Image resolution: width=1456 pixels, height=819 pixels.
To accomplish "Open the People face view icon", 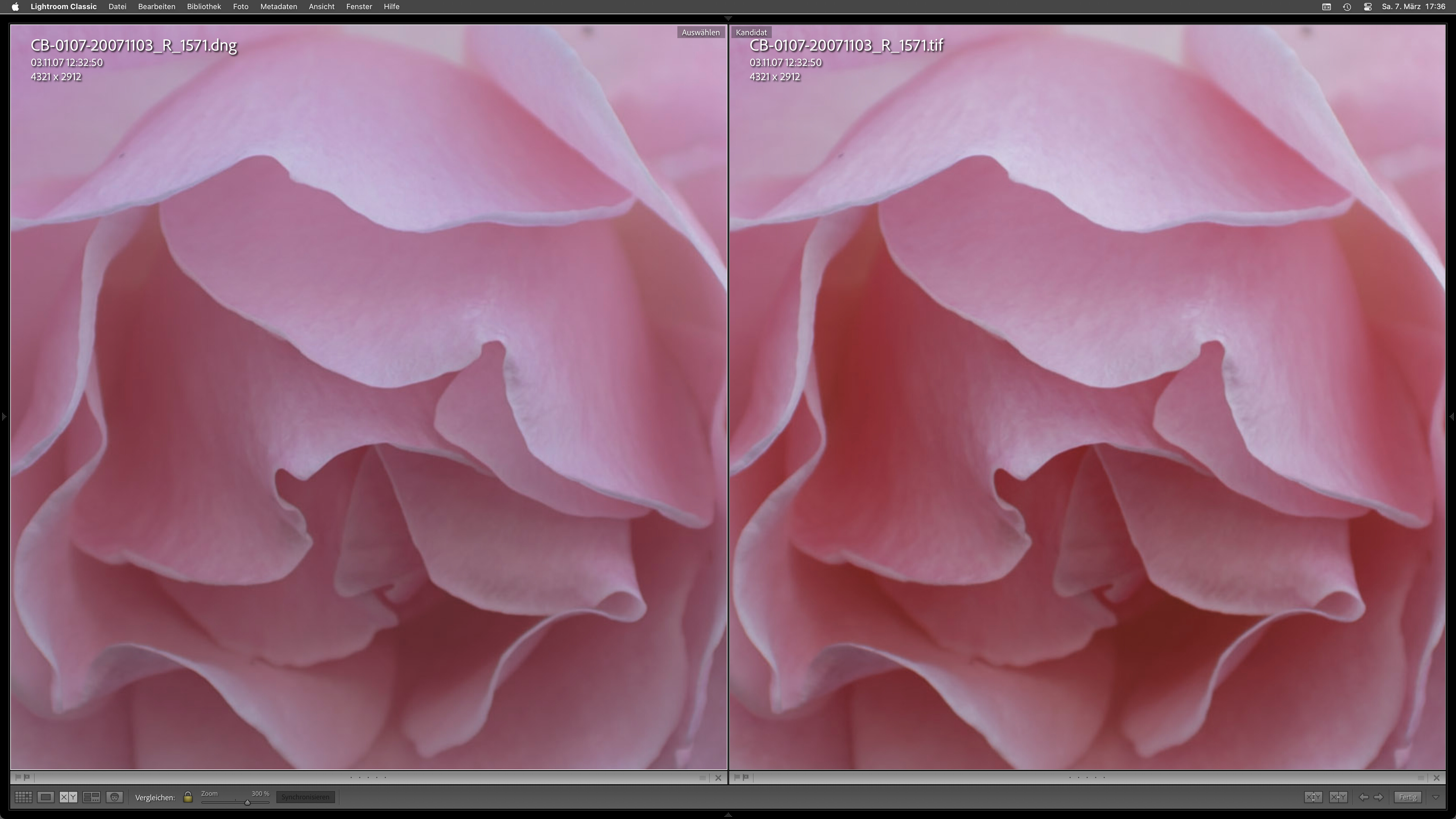I will point(114,797).
